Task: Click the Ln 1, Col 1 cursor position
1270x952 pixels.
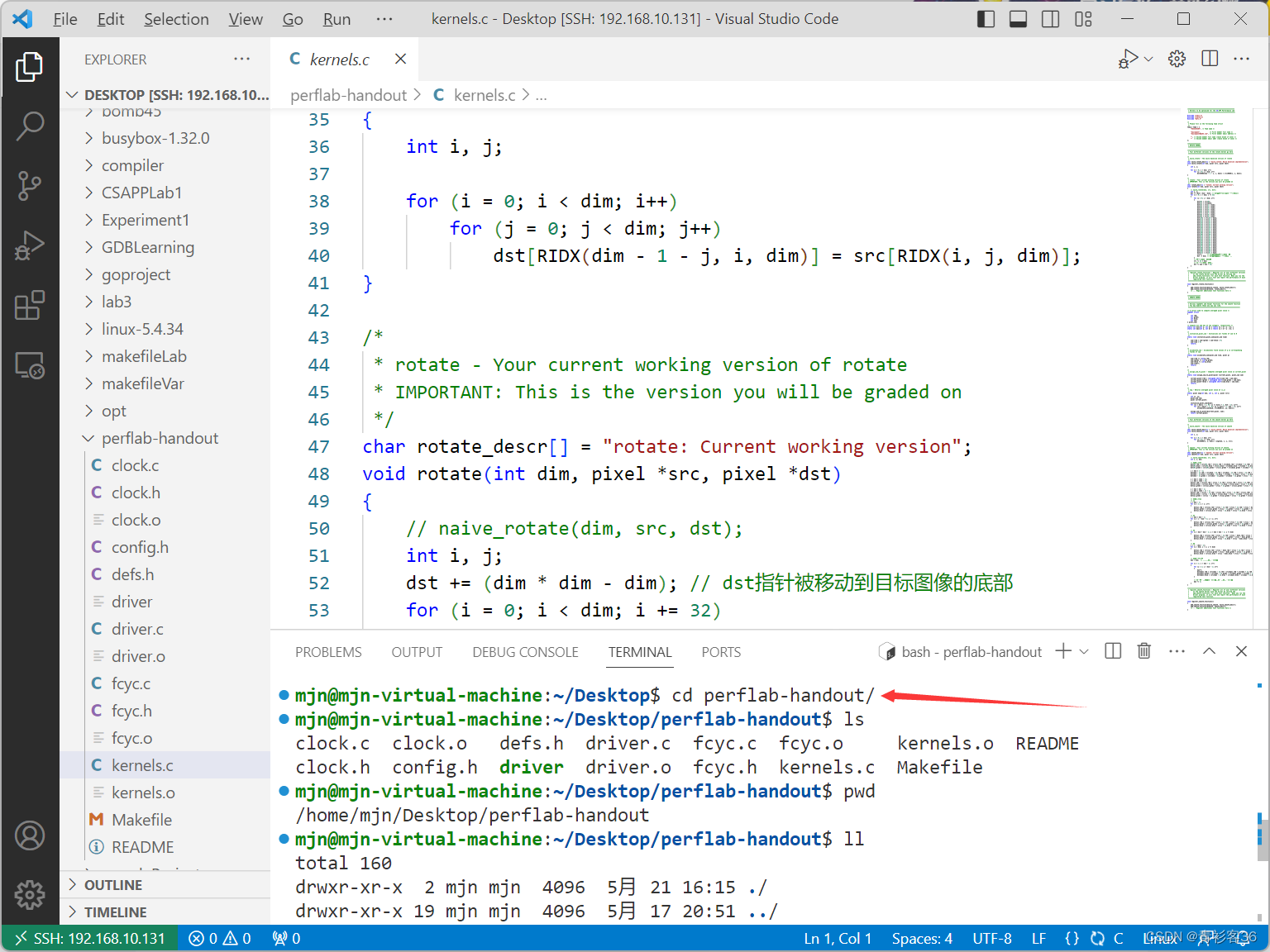Action: [838, 939]
